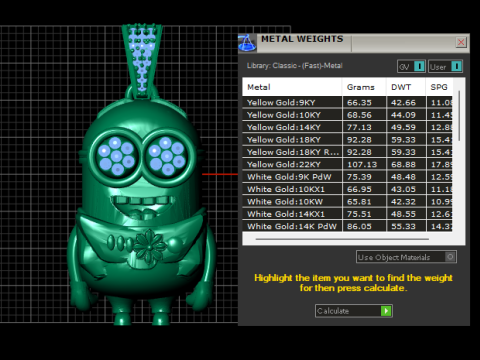Click the flower ornament on the minion
Image resolution: width=480 pixels, height=360 pixels.
point(149,247)
